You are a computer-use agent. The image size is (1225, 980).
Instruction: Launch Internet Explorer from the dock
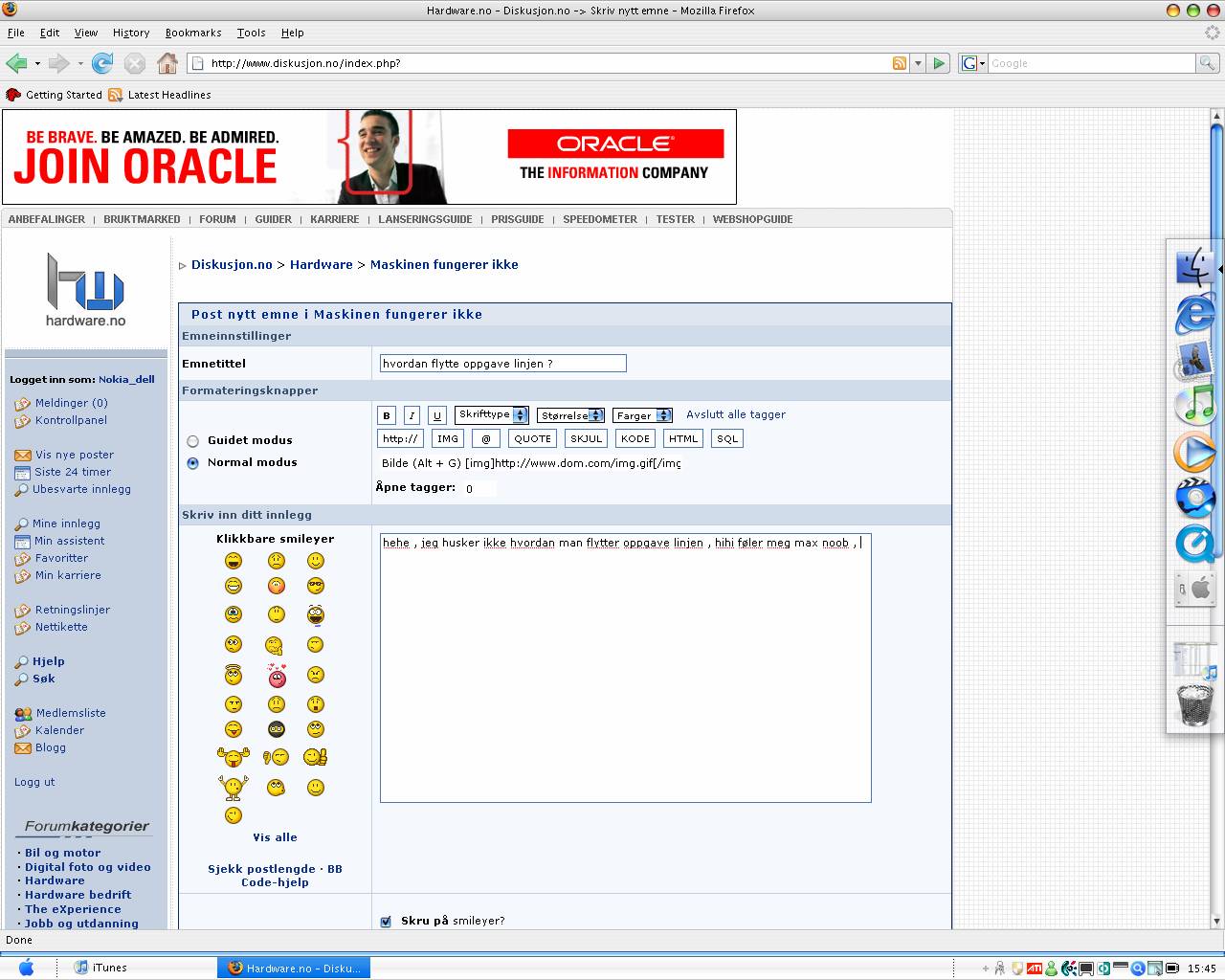(1195, 314)
